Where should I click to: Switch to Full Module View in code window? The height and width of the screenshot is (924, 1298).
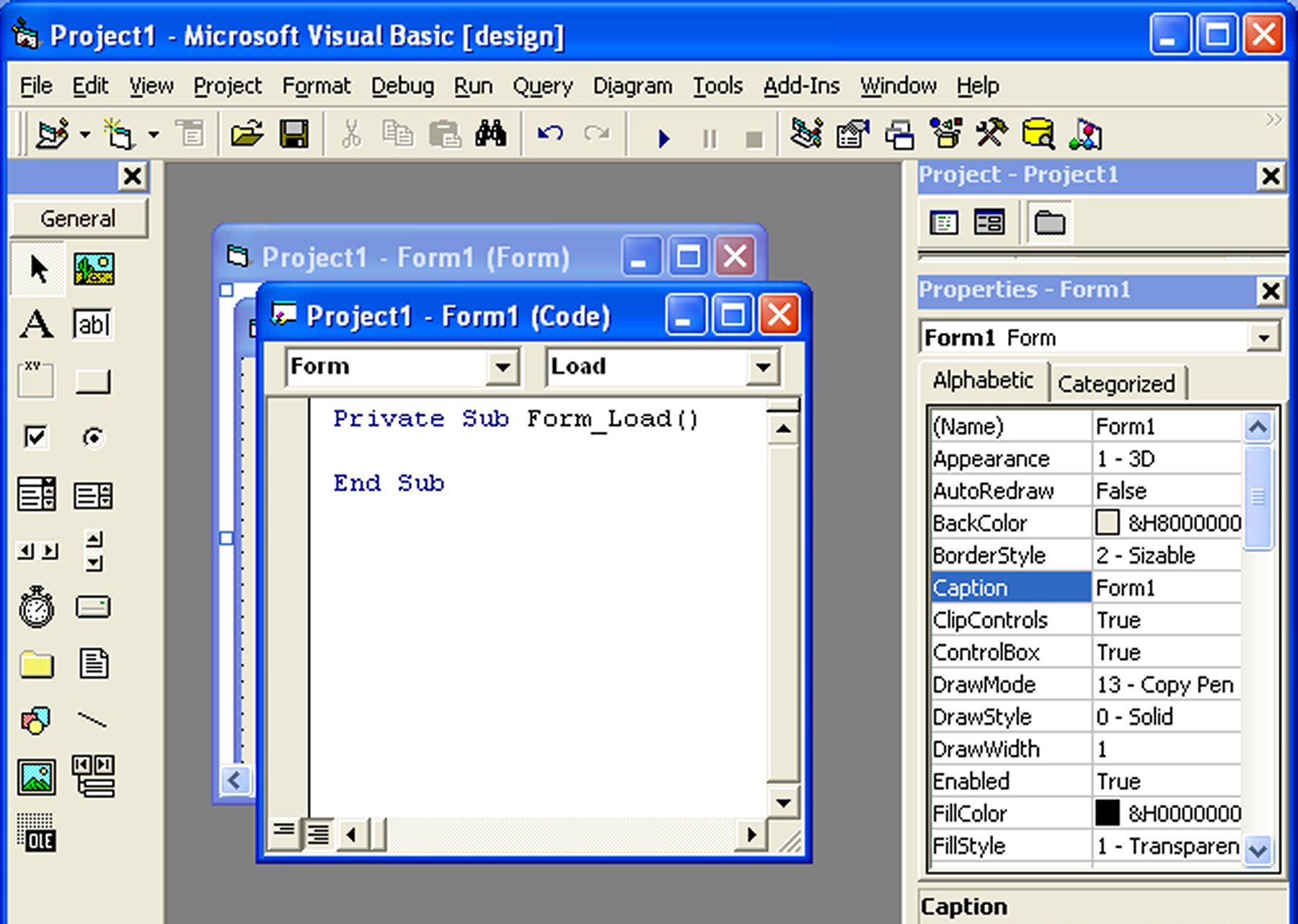click(317, 833)
